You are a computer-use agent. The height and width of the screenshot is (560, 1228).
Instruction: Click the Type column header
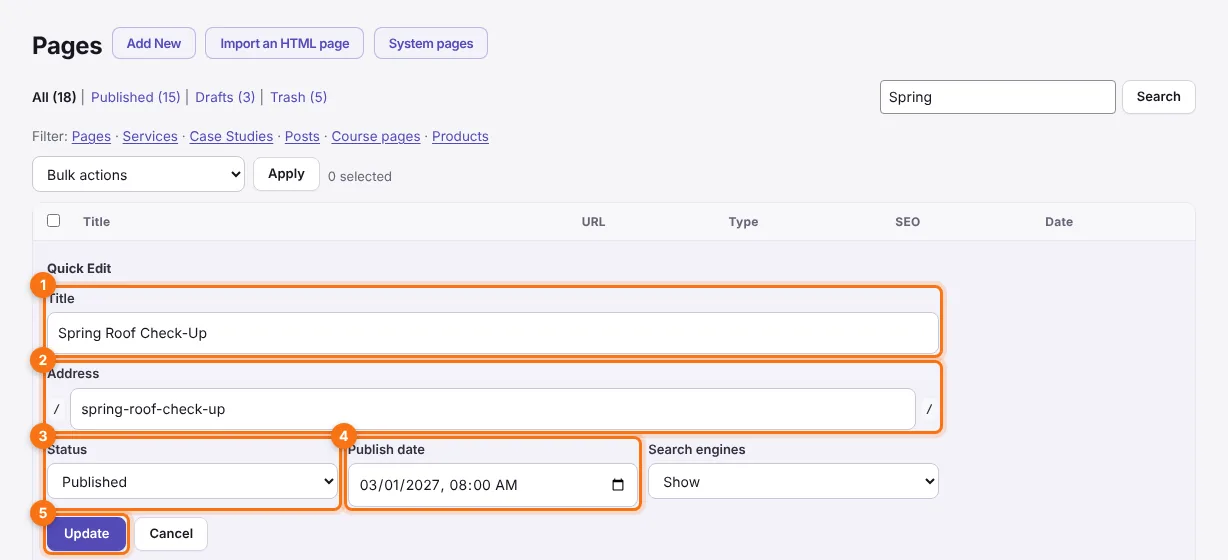tap(743, 222)
